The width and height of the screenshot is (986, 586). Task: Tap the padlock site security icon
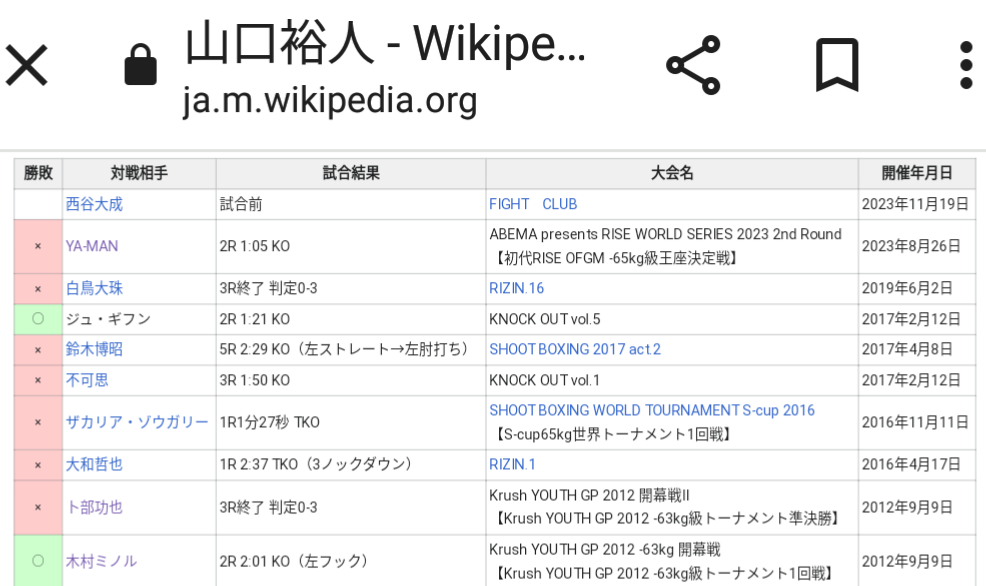tap(140, 64)
